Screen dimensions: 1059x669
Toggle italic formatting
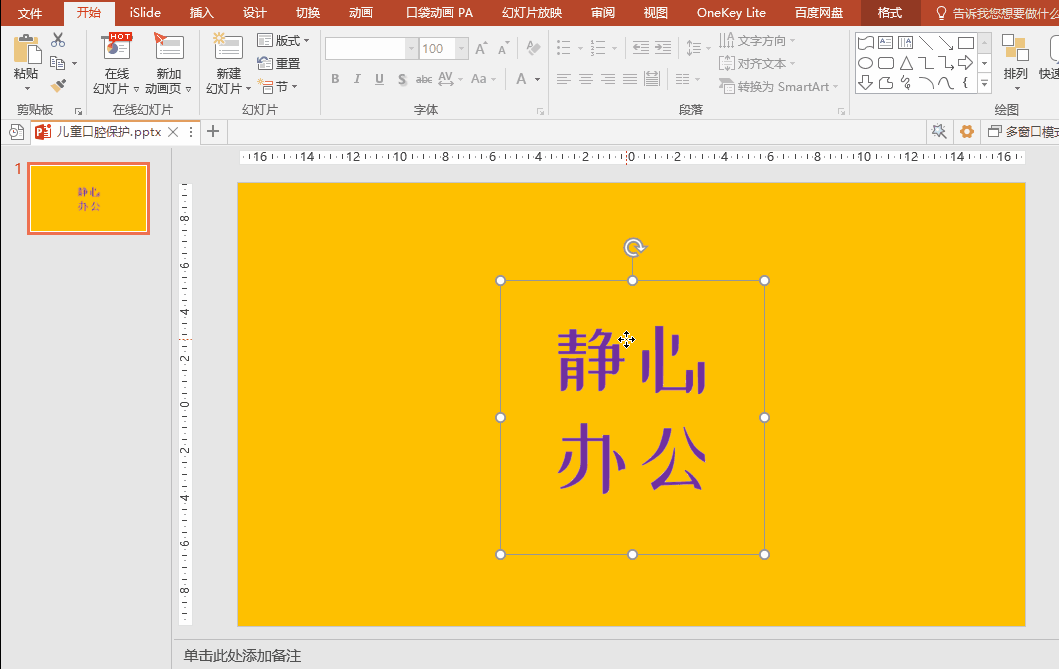point(357,78)
